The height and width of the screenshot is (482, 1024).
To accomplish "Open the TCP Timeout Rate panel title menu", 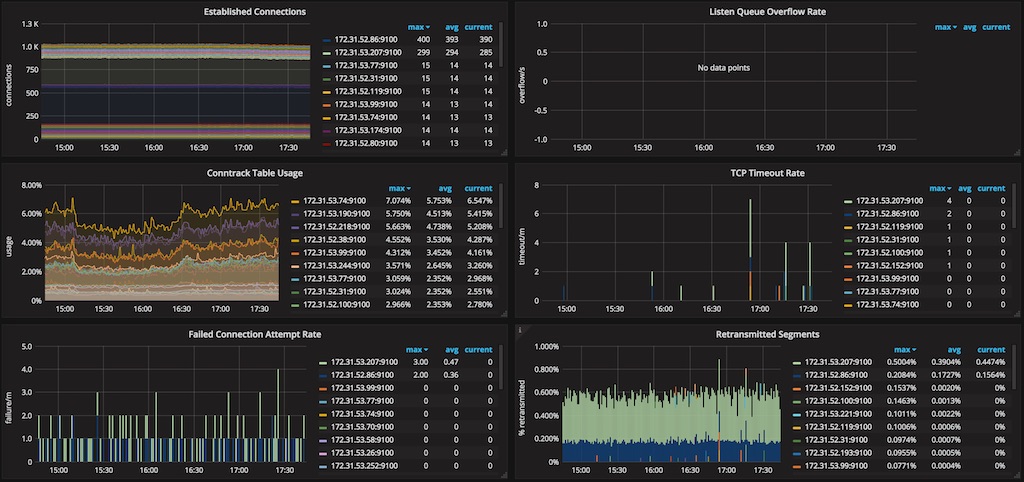I will click(767, 173).
